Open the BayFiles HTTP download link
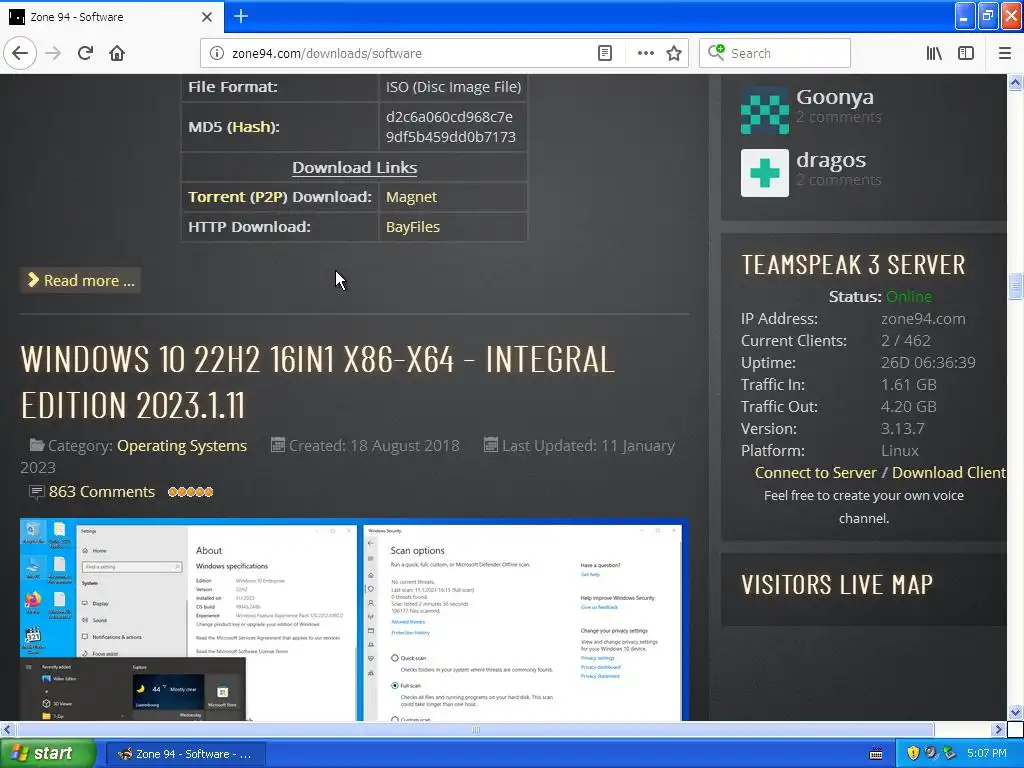This screenshot has height=768, width=1024. [x=413, y=227]
